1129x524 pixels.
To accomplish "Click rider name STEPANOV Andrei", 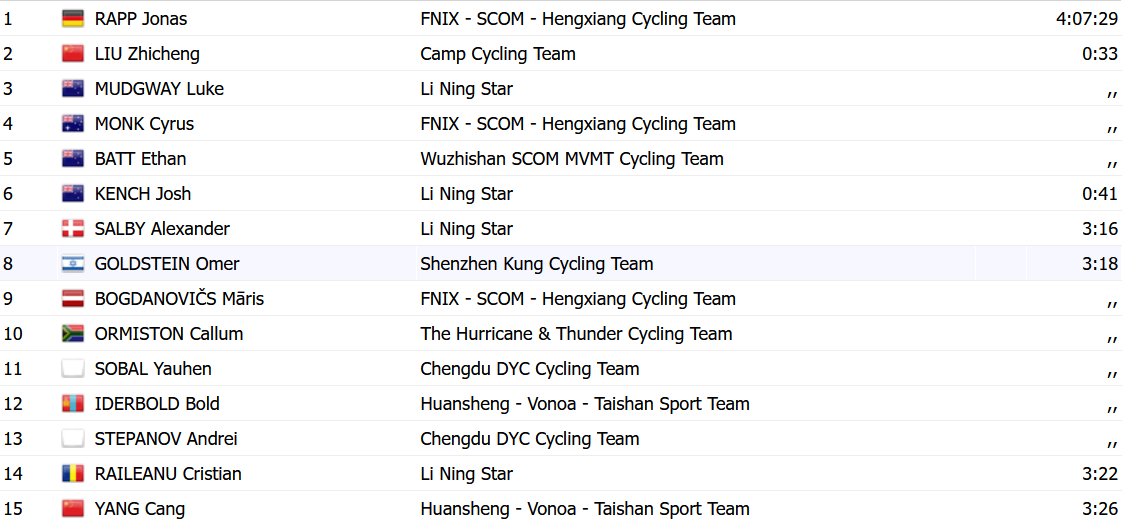I will 166,439.
